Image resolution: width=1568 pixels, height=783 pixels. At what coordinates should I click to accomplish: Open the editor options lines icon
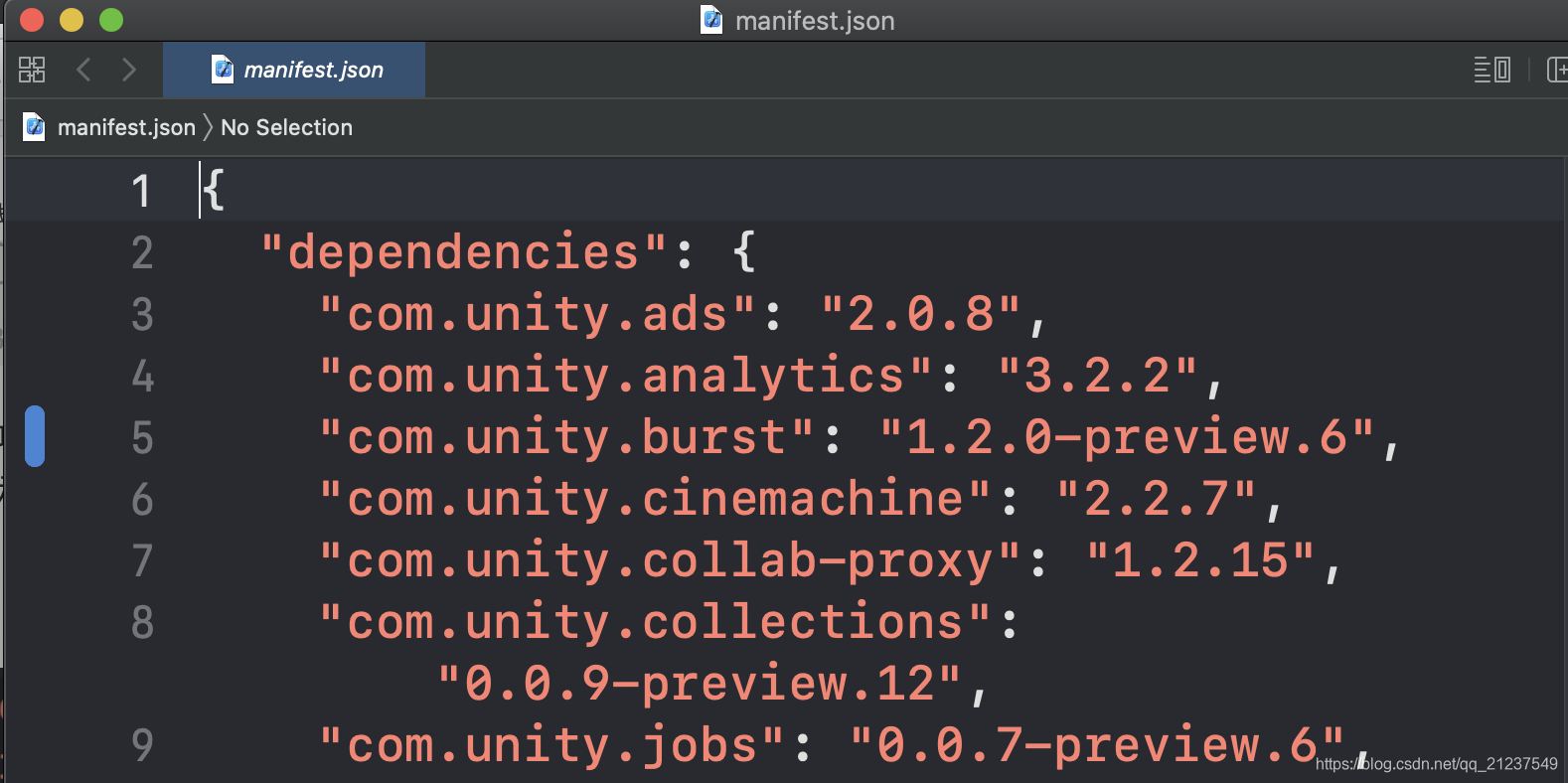click(x=1491, y=70)
